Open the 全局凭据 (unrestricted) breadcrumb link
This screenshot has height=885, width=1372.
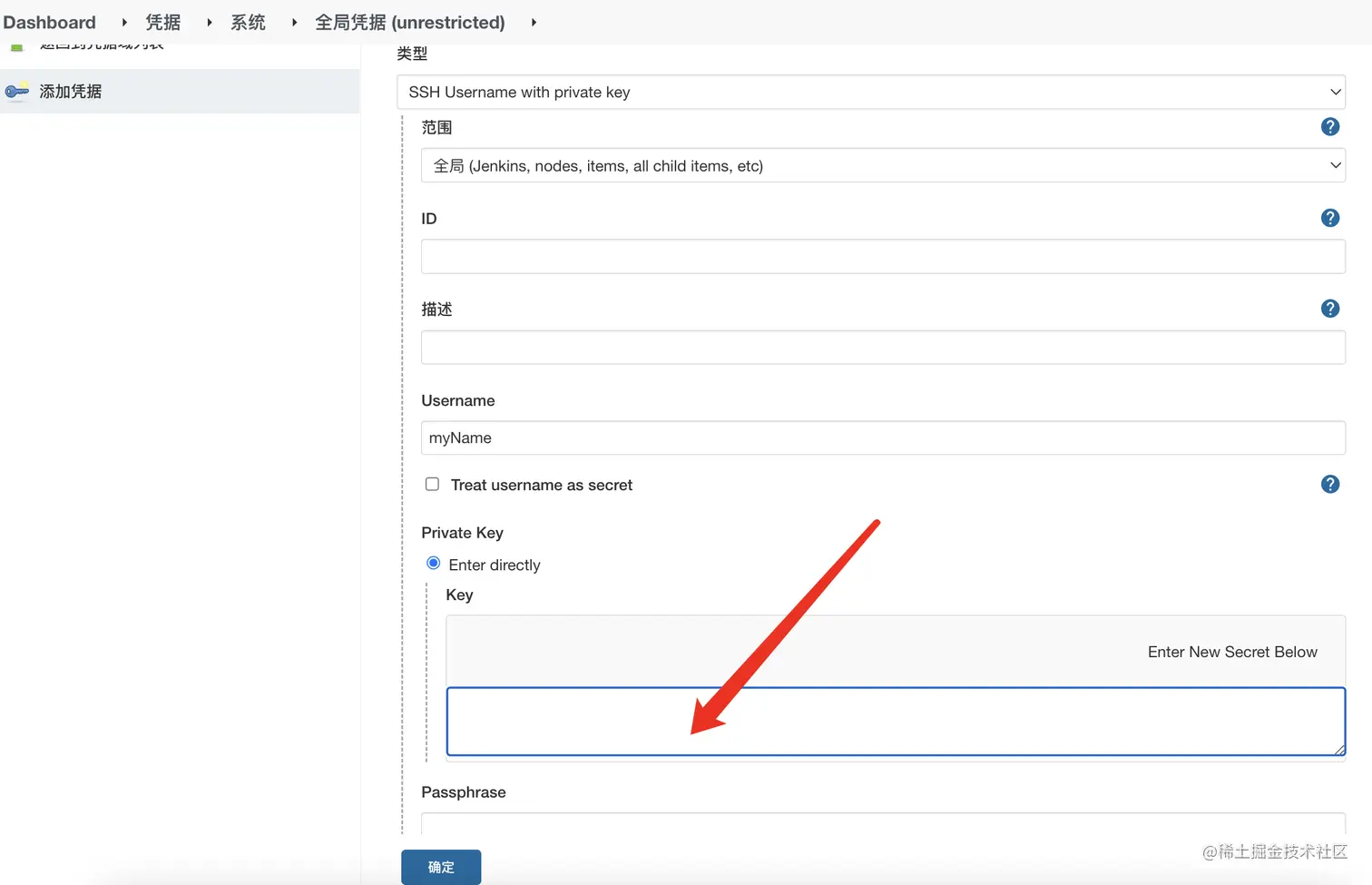click(410, 23)
